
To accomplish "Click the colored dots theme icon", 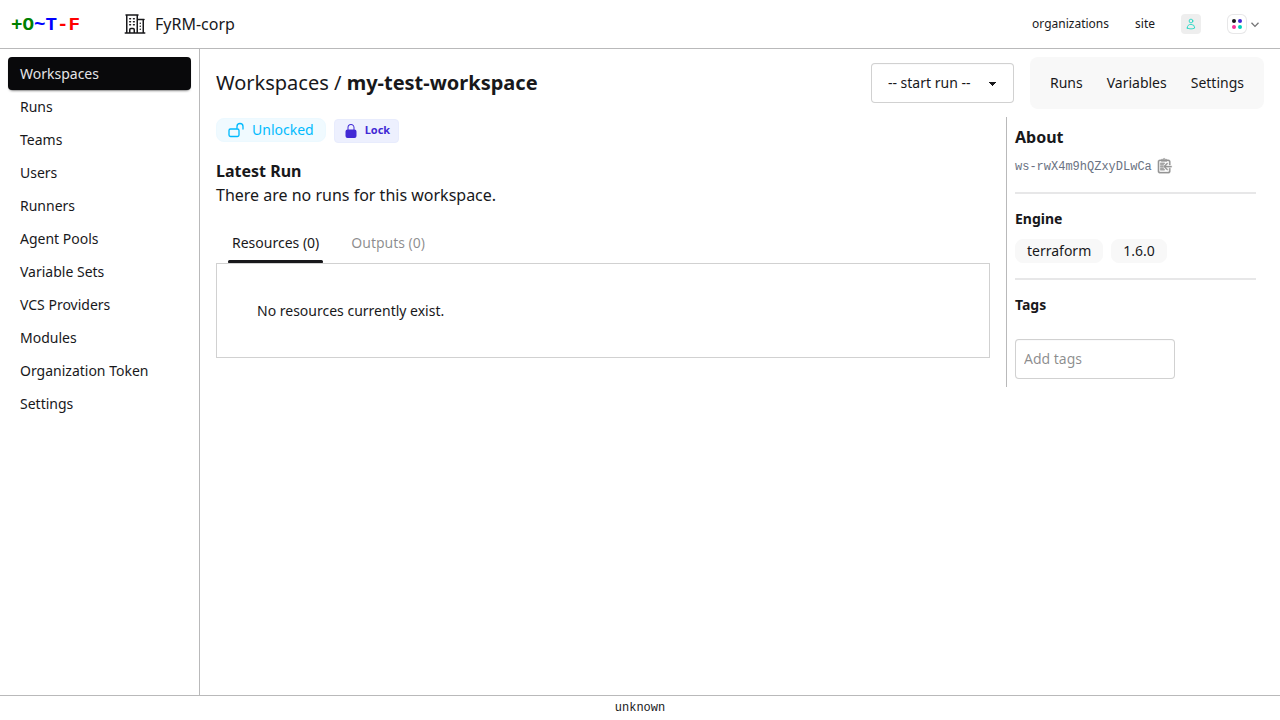I will tap(1237, 24).
